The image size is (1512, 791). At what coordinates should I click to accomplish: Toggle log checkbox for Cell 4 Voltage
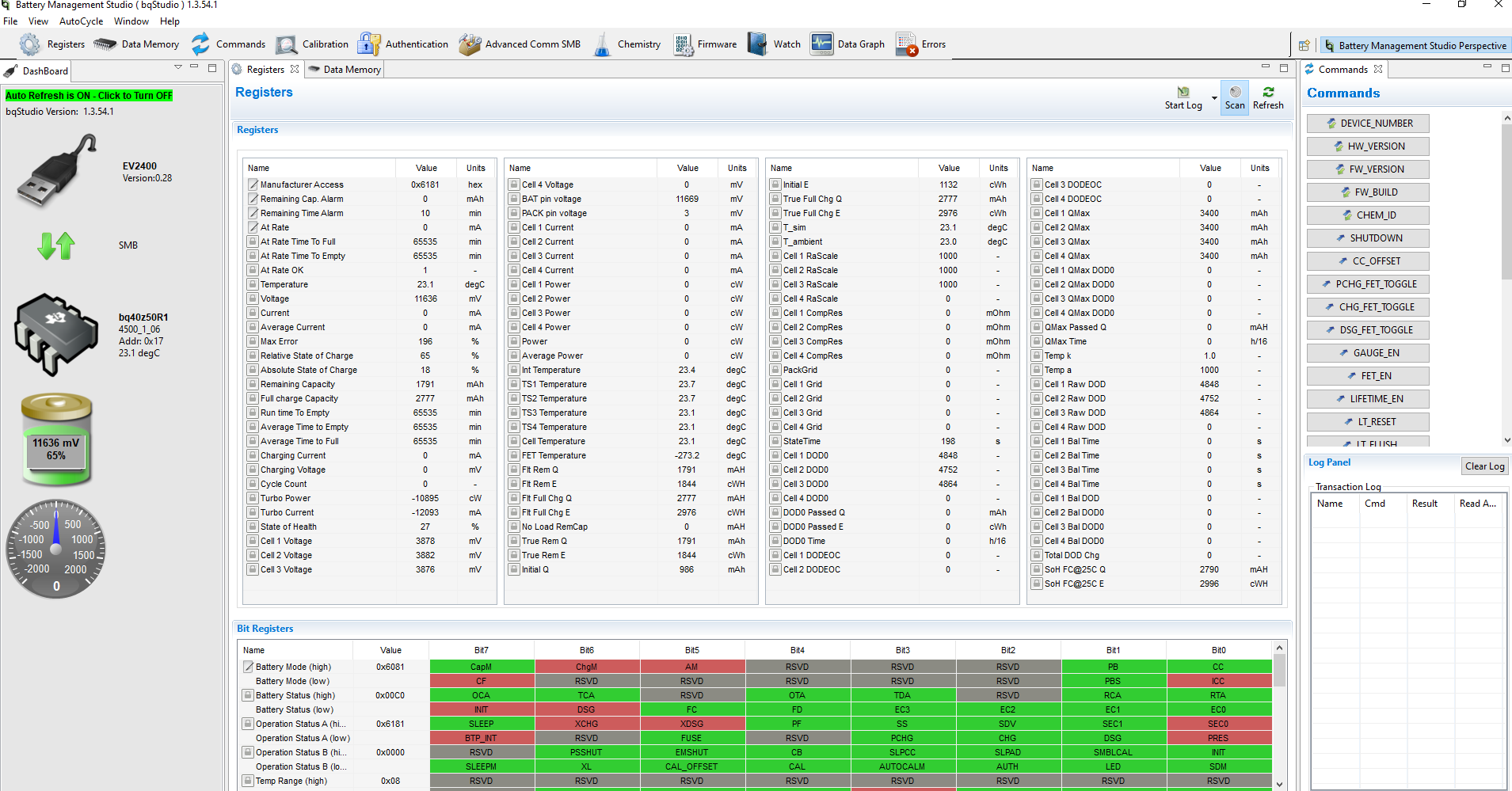[514, 184]
